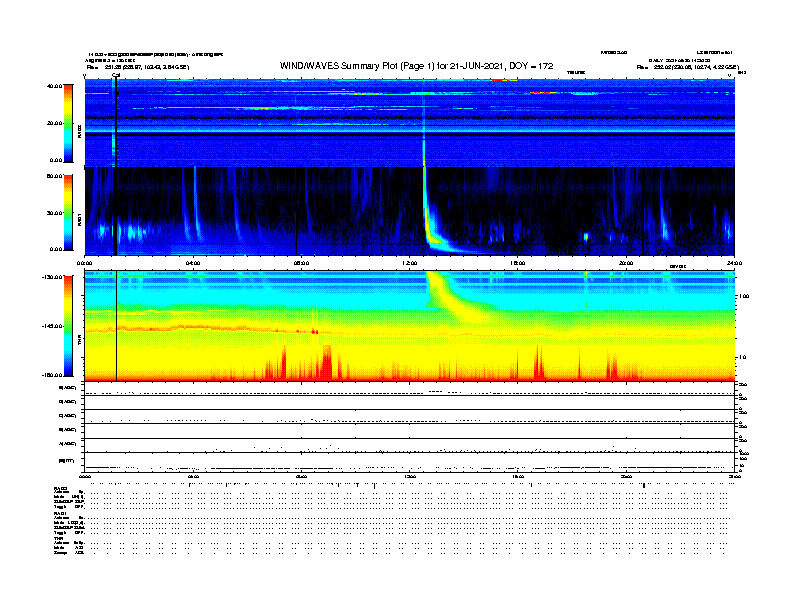This screenshot has height=612, width=792.
Task: Click the topmost angle (°) line-plot row
Action: 410,389
